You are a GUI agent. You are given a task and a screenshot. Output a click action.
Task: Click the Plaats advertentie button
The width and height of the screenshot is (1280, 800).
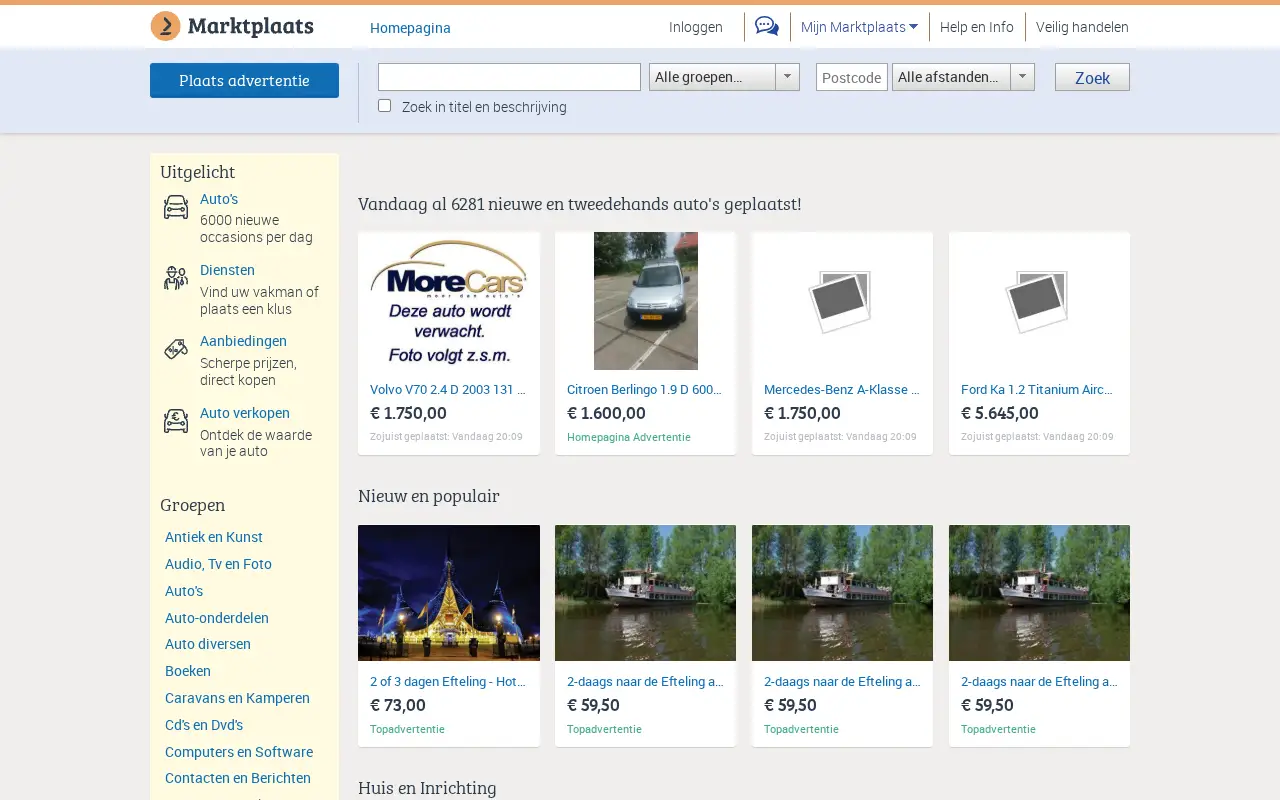244,80
